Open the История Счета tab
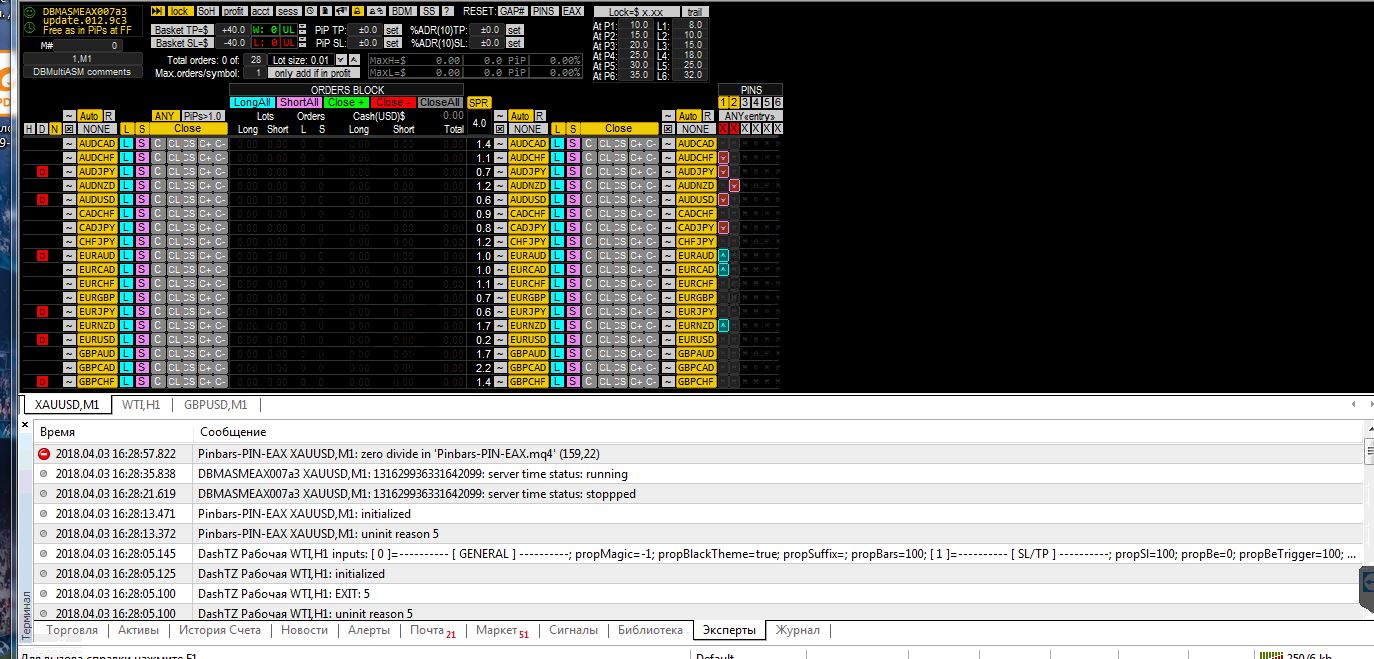 click(220, 630)
